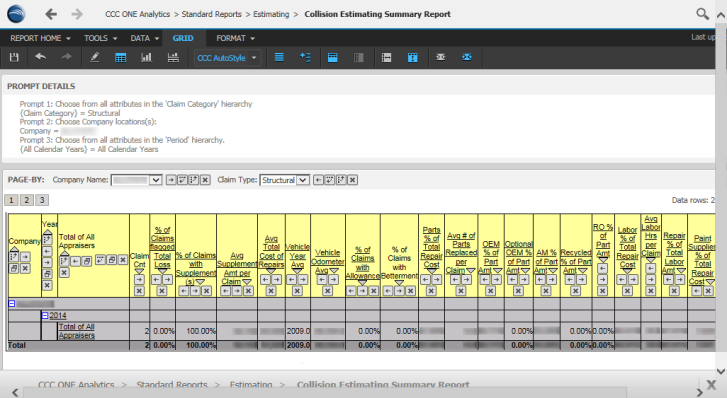727x398 pixels.
Task: Collapse the 2014 year row
Action: (x=45, y=315)
